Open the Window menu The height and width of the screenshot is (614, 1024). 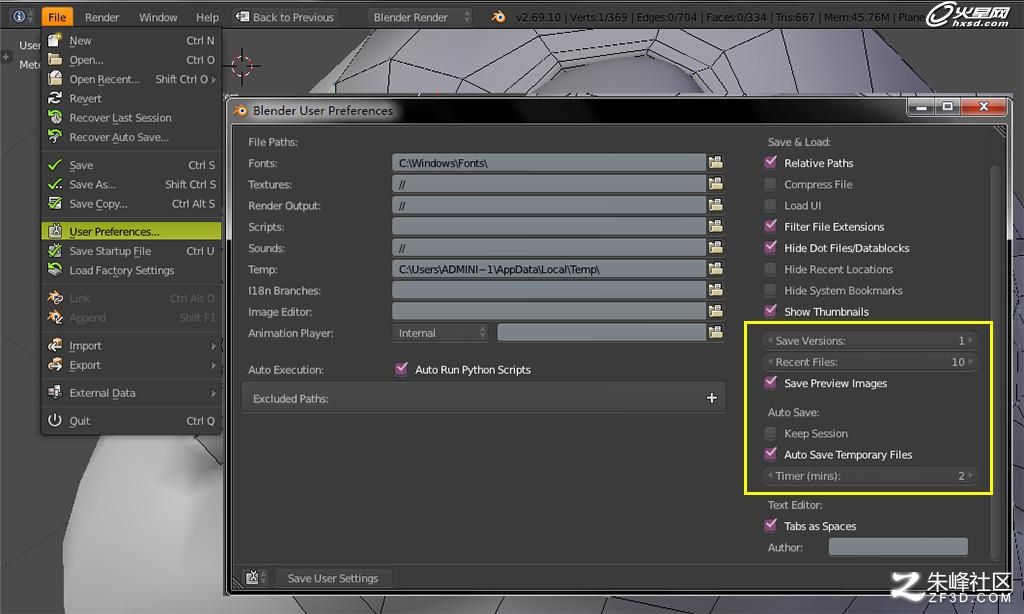158,17
